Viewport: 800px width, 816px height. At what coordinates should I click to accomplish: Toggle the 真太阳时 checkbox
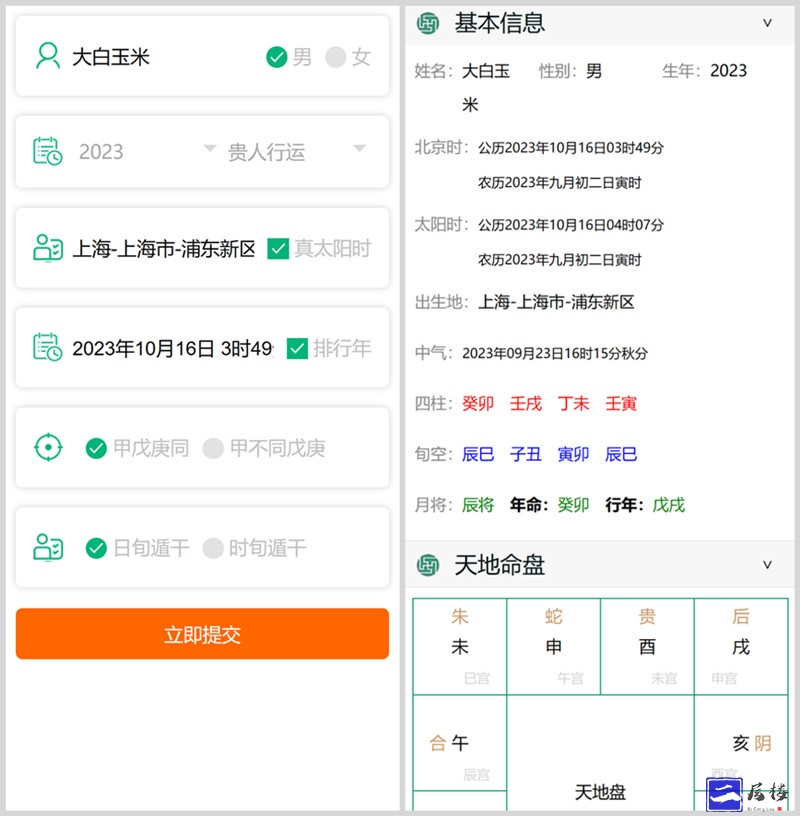(x=279, y=248)
